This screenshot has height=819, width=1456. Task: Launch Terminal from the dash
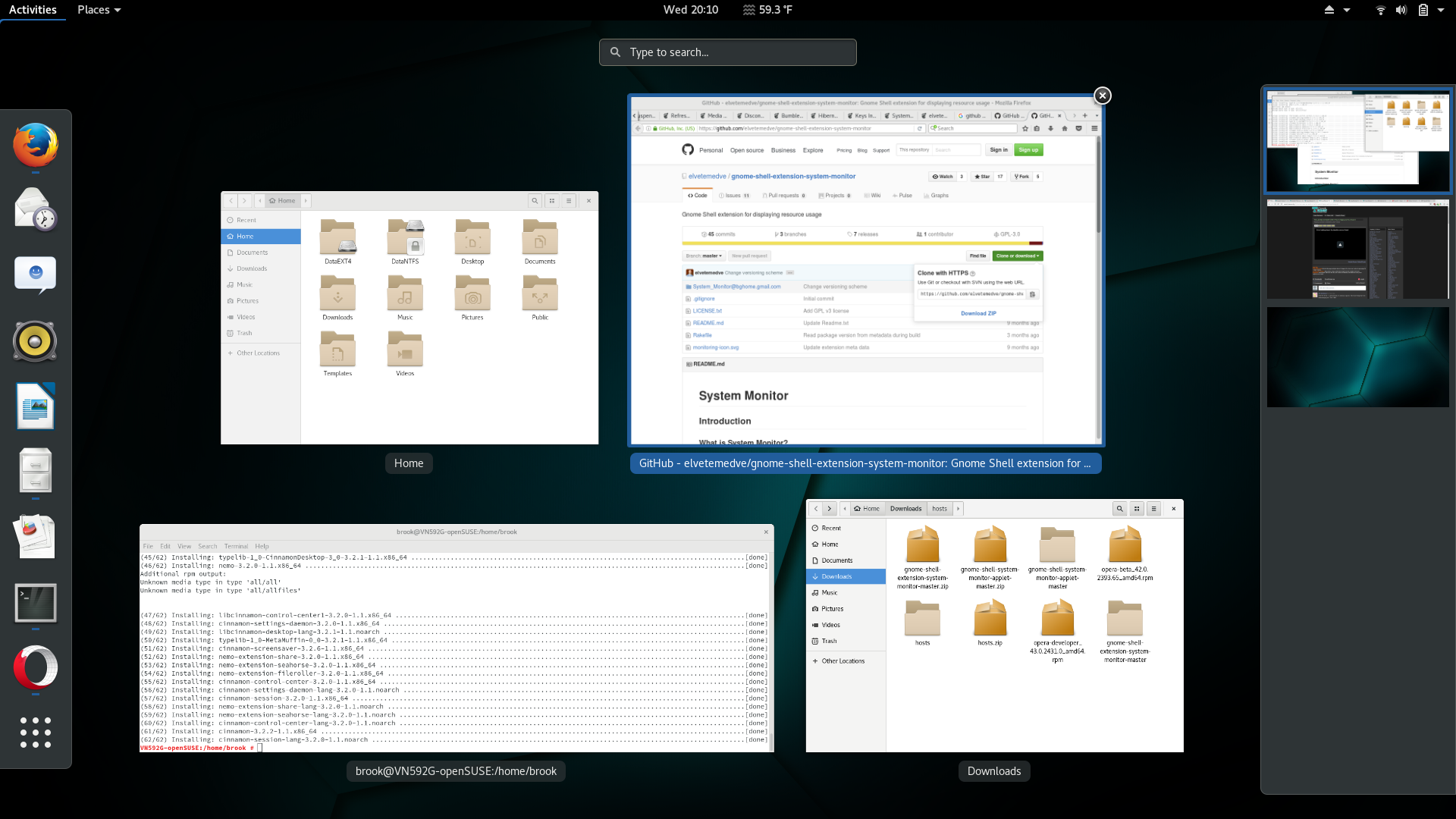[x=36, y=603]
